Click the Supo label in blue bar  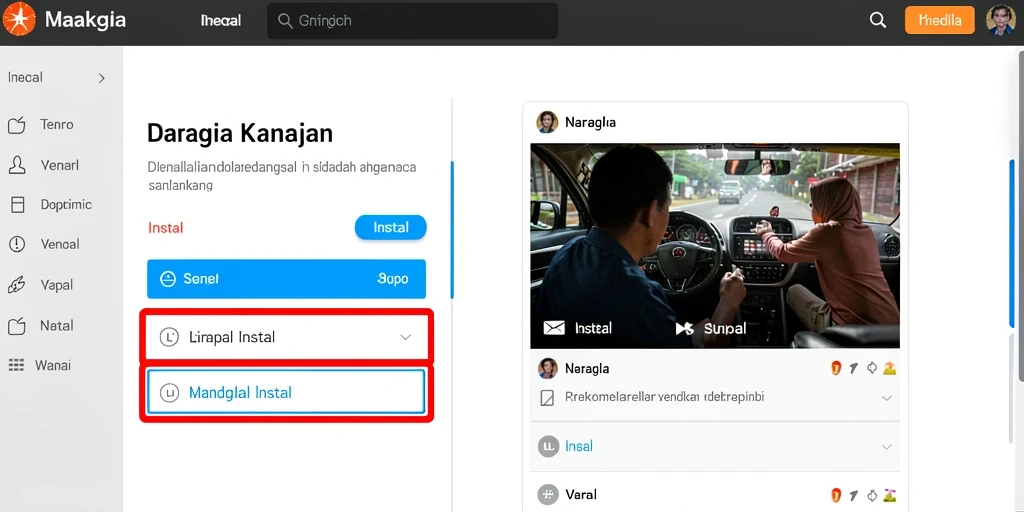coord(393,279)
